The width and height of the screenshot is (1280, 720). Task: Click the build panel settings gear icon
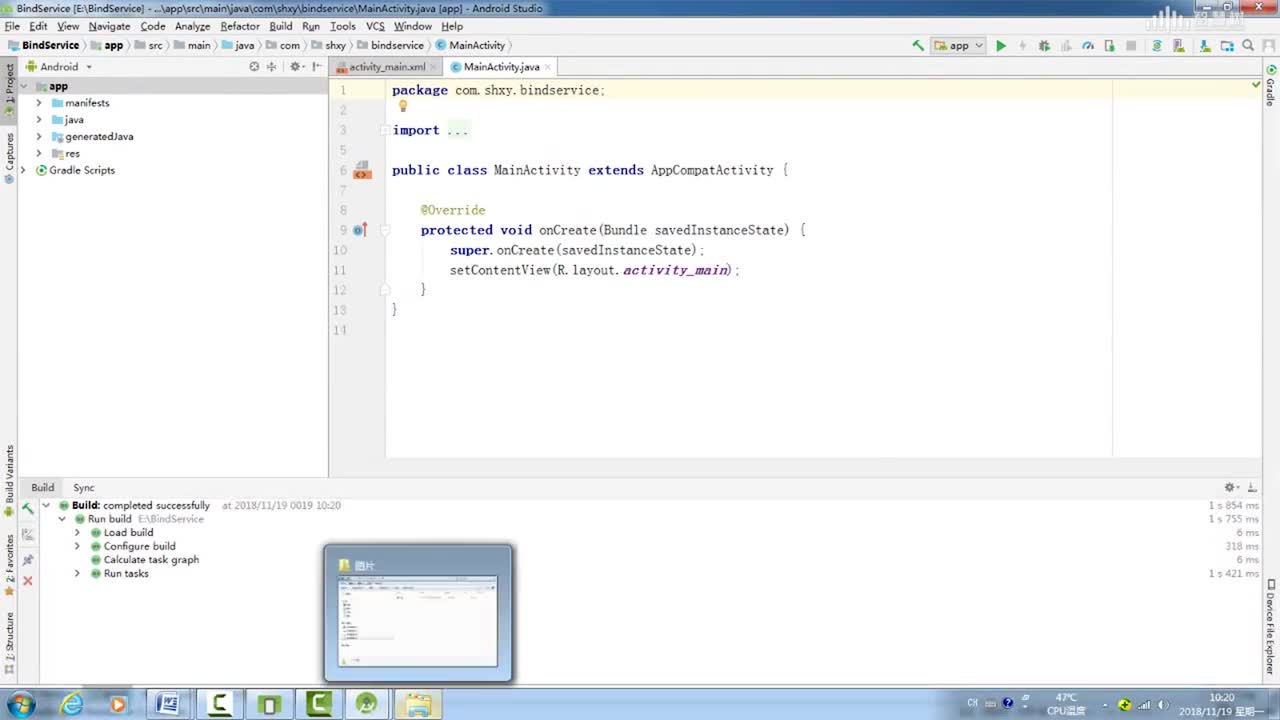point(1230,488)
